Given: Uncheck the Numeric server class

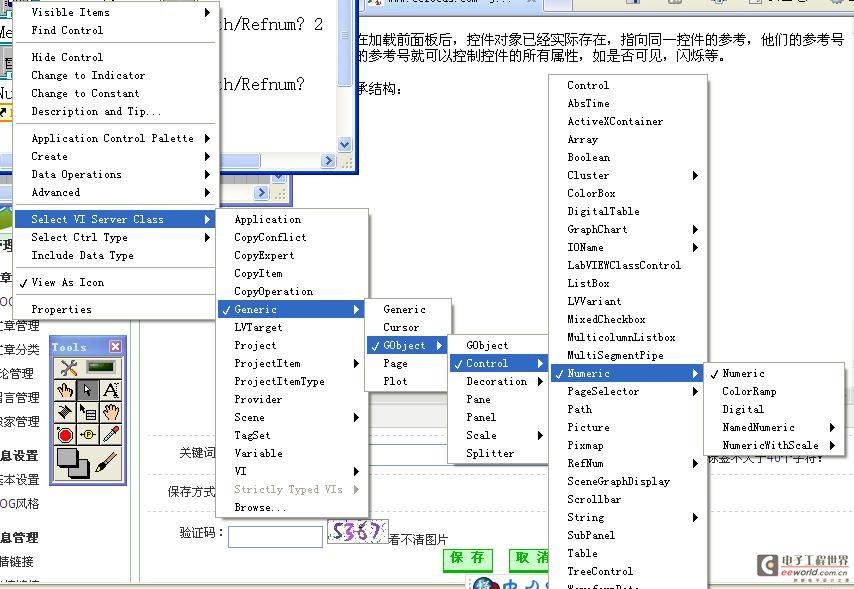Looking at the screenshot, I should coord(742,373).
